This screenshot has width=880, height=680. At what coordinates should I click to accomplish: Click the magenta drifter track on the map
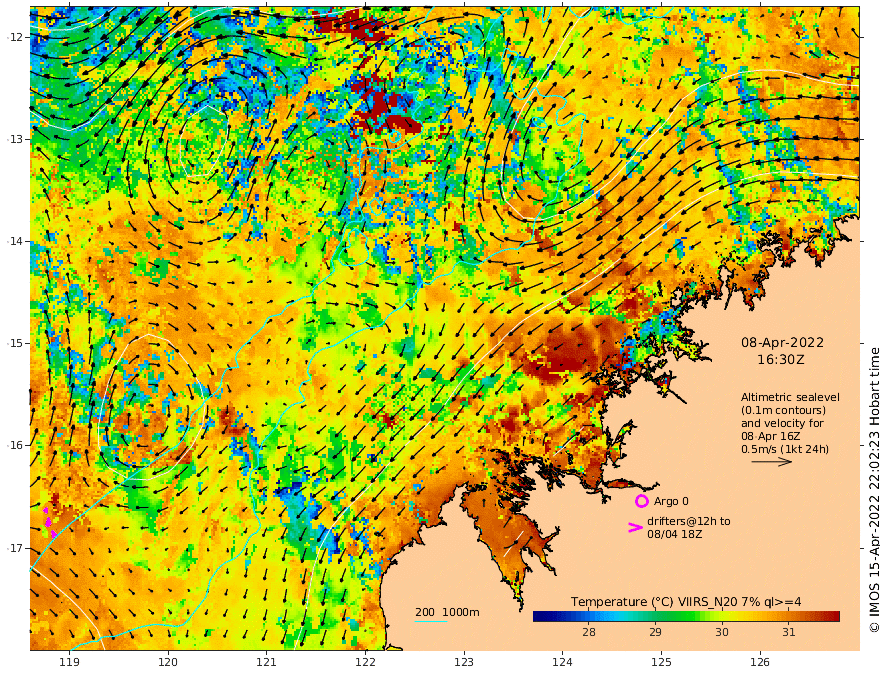coord(49,522)
